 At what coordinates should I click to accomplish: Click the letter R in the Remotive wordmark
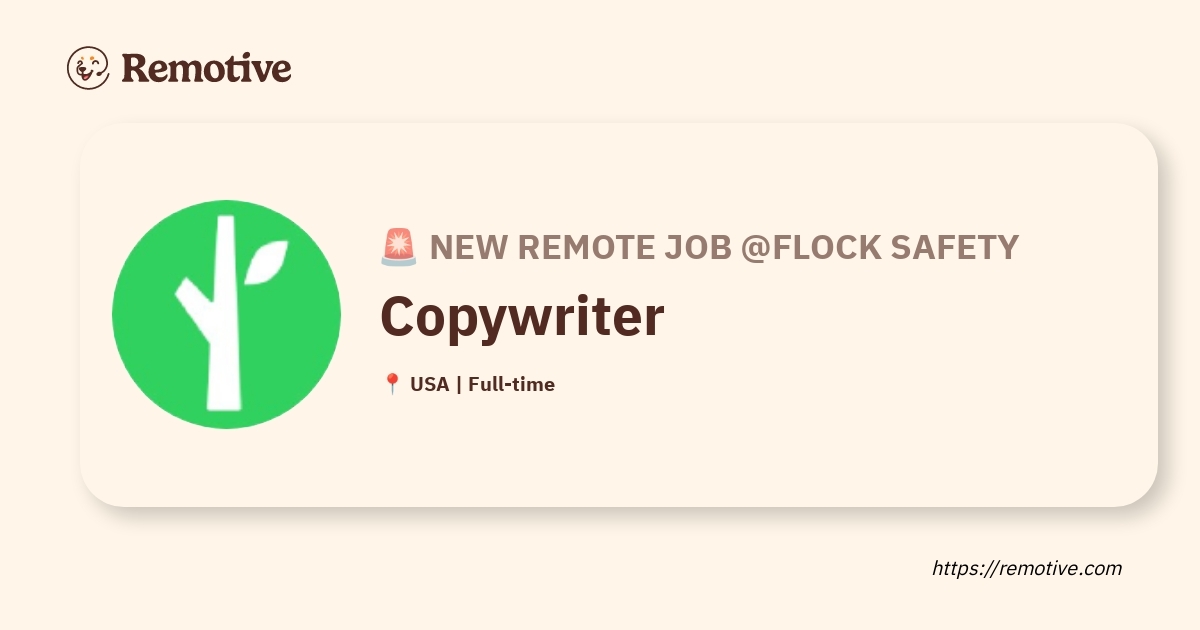click(137, 68)
